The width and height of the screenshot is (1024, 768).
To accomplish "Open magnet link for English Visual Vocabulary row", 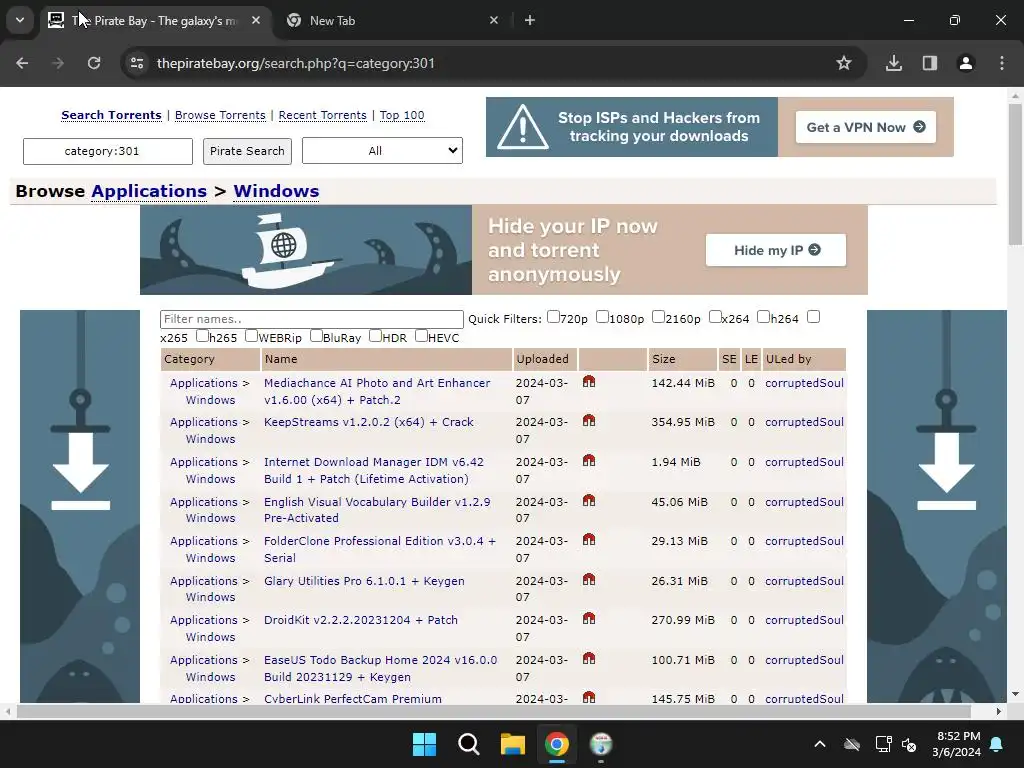I will coord(588,501).
